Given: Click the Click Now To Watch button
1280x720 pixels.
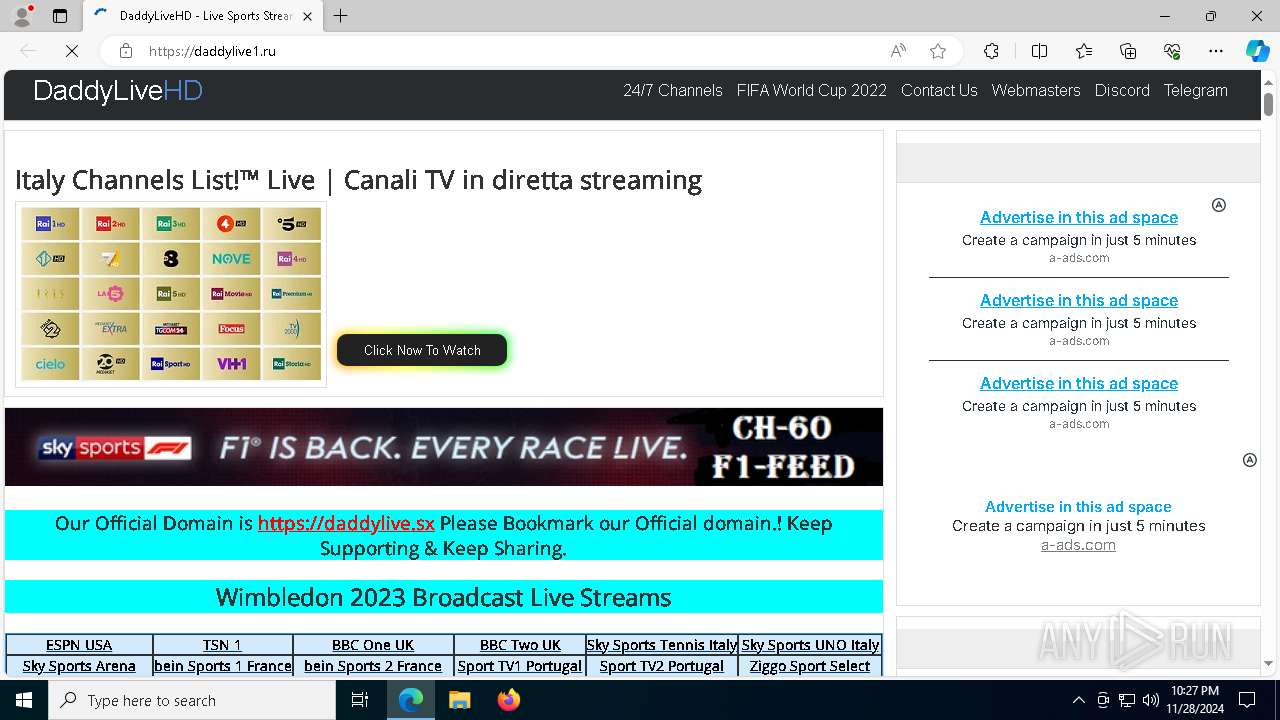Looking at the screenshot, I should click(x=422, y=350).
